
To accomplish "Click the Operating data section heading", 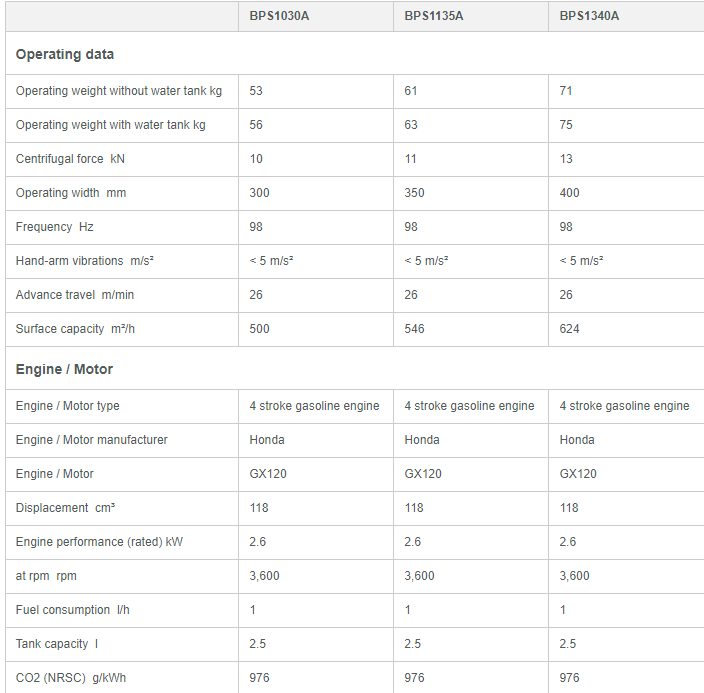I will coord(65,54).
